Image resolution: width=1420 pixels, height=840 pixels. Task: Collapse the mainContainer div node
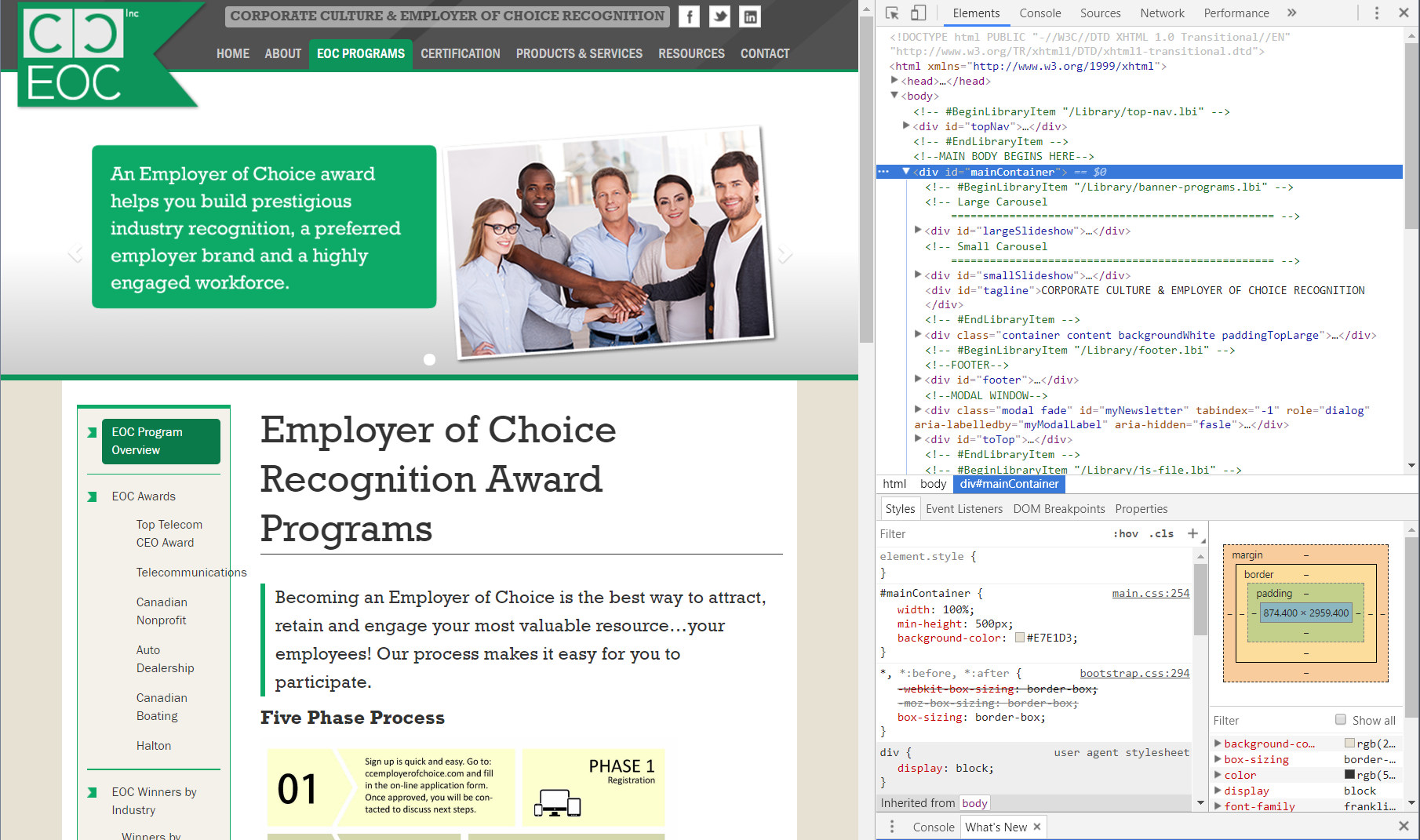[905, 171]
